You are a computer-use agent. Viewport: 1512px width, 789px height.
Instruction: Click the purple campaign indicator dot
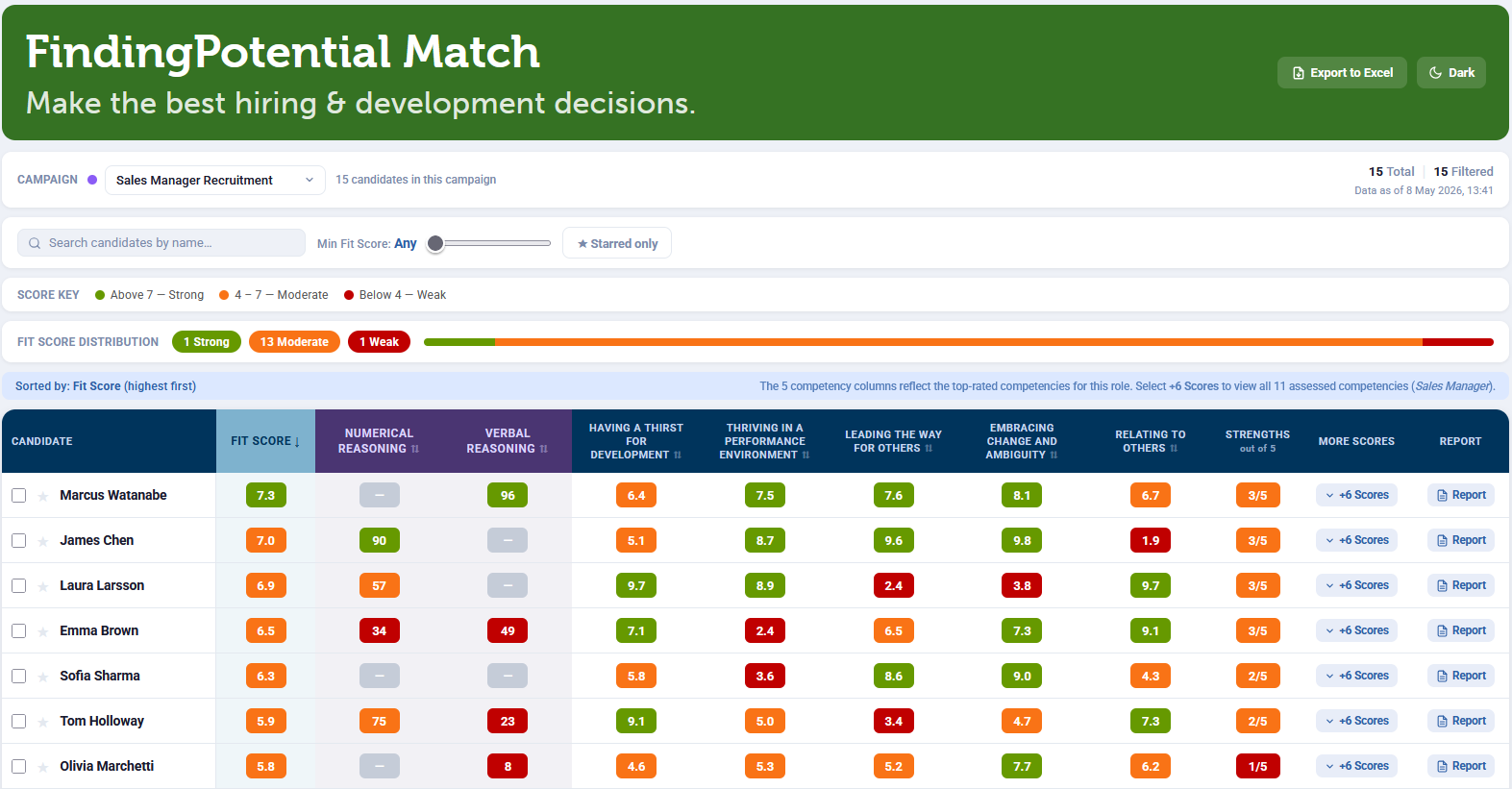click(x=92, y=180)
